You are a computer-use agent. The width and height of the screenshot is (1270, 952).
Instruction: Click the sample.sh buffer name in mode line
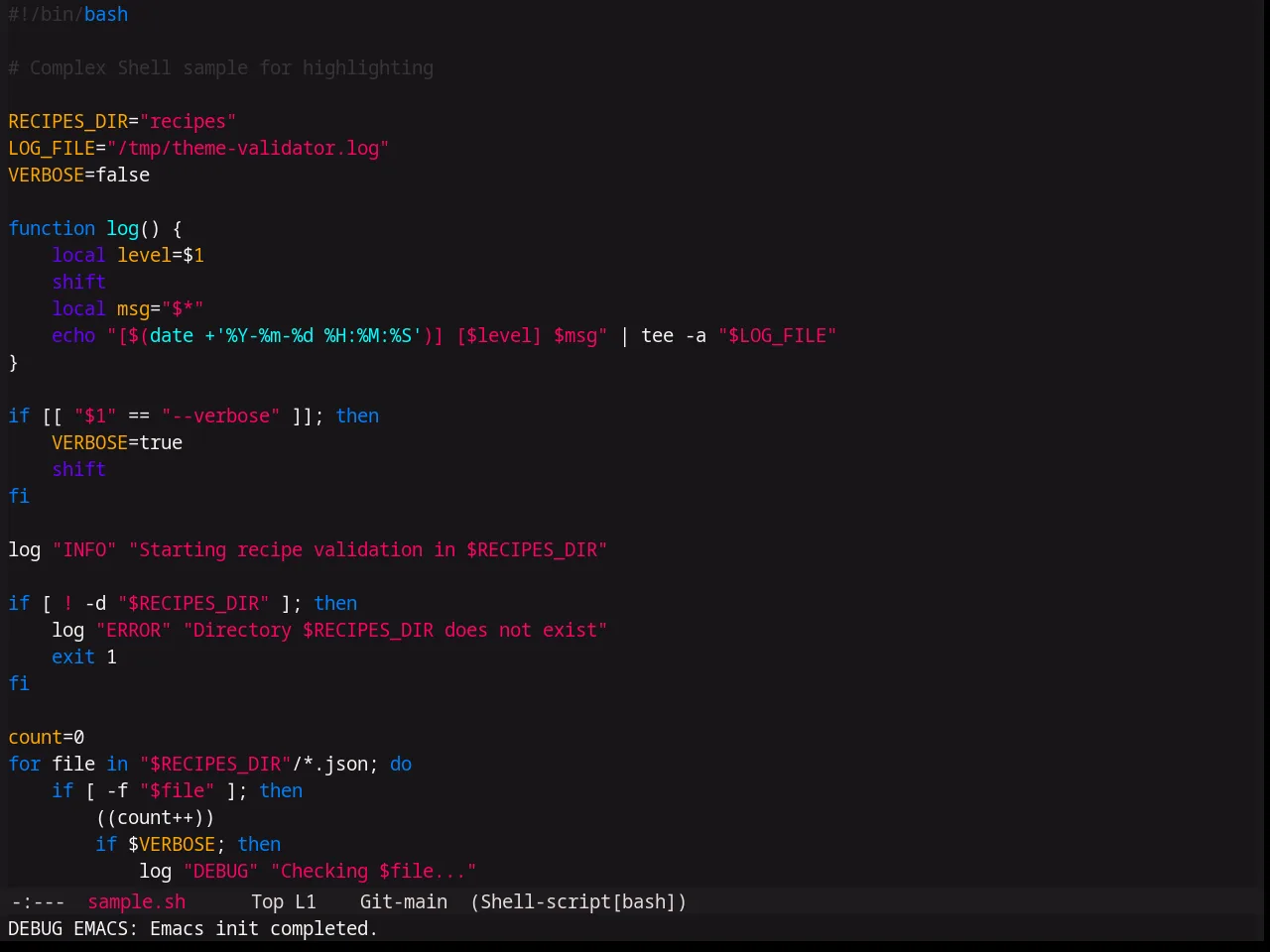pyautogui.click(x=136, y=901)
